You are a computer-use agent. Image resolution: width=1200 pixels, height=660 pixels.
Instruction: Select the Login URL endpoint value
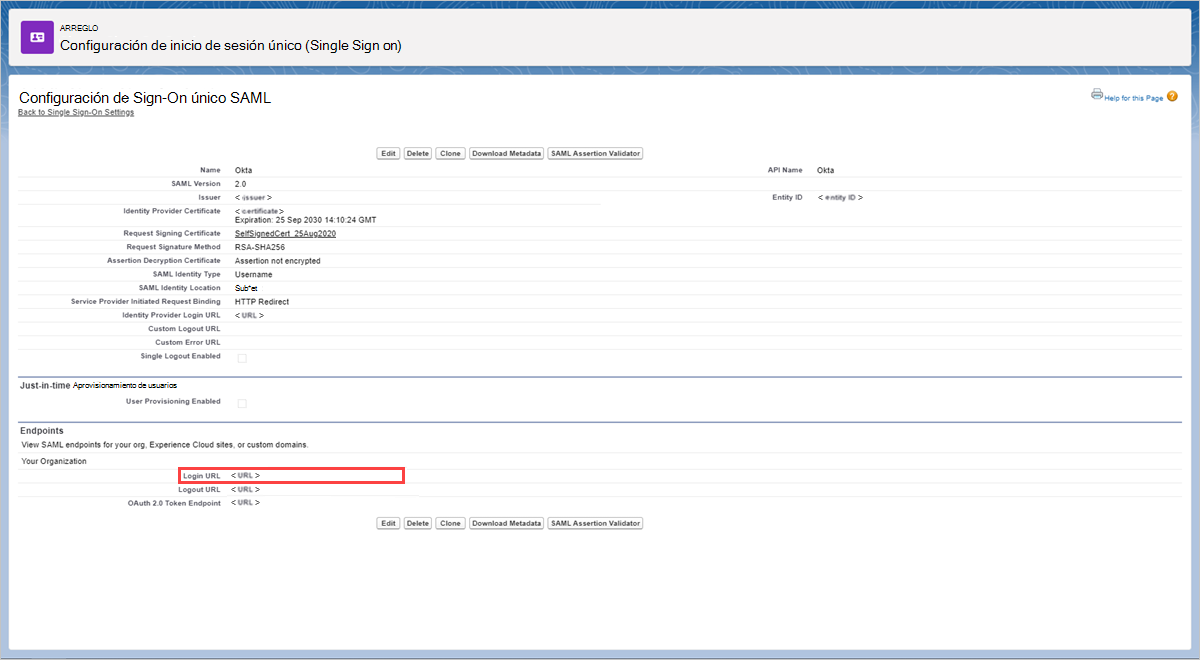tap(245, 476)
